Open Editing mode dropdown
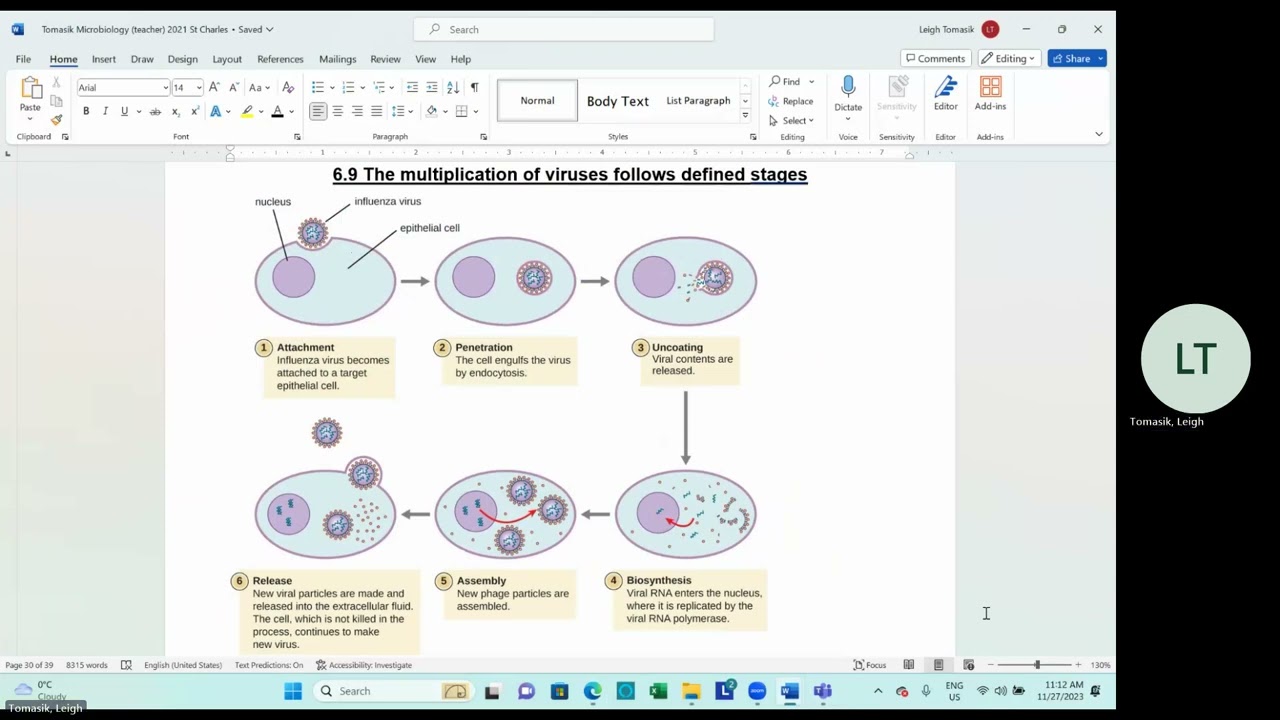1280x720 pixels. click(1008, 58)
